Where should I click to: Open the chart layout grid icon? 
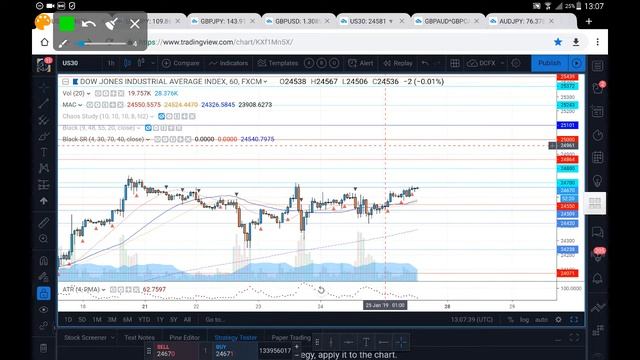coord(455,63)
